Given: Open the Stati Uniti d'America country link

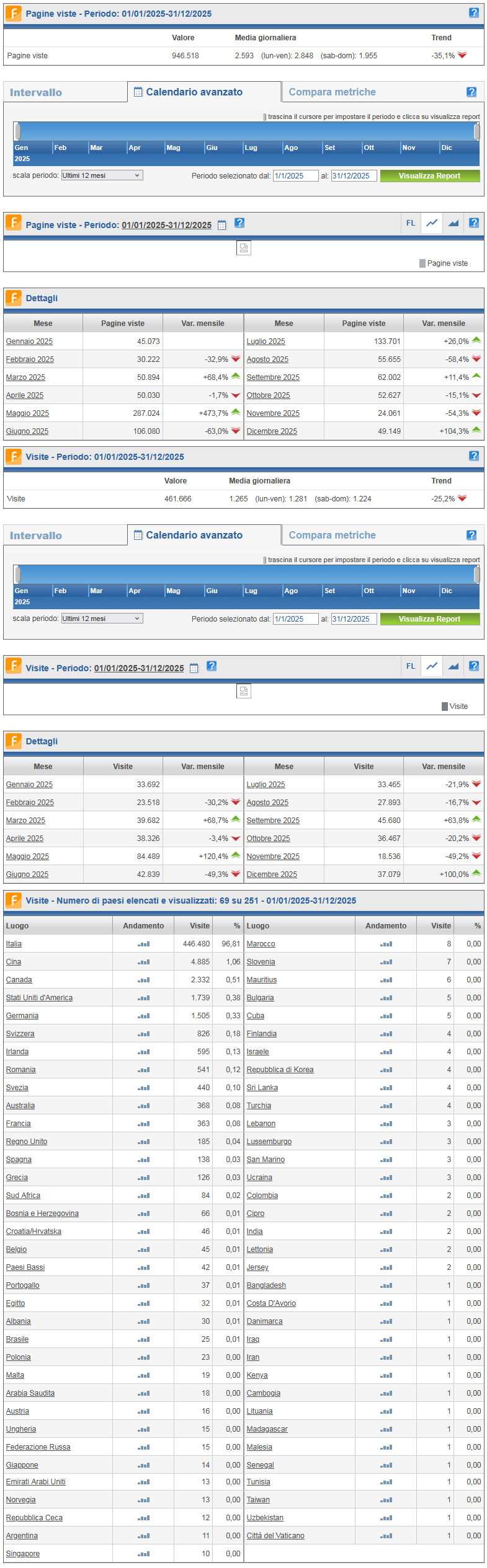Looking at the screenshot, I should 39,998.
